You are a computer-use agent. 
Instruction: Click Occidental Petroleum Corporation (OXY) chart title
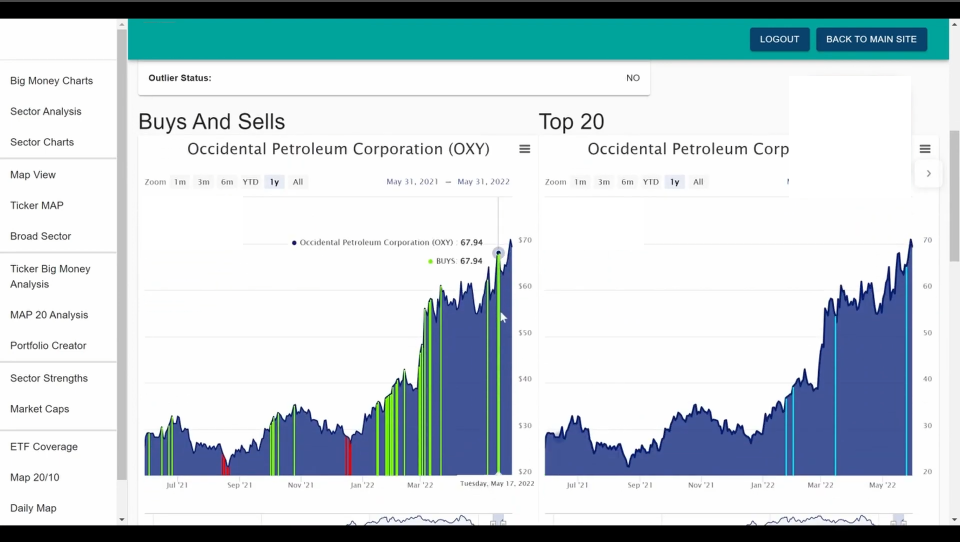pos(339,149)
